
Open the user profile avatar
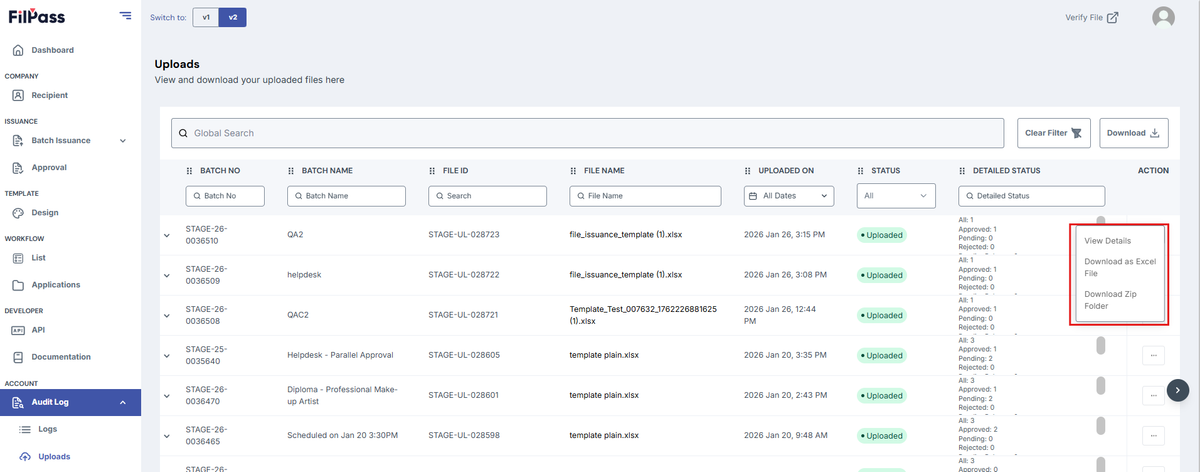coord(1163,17)
